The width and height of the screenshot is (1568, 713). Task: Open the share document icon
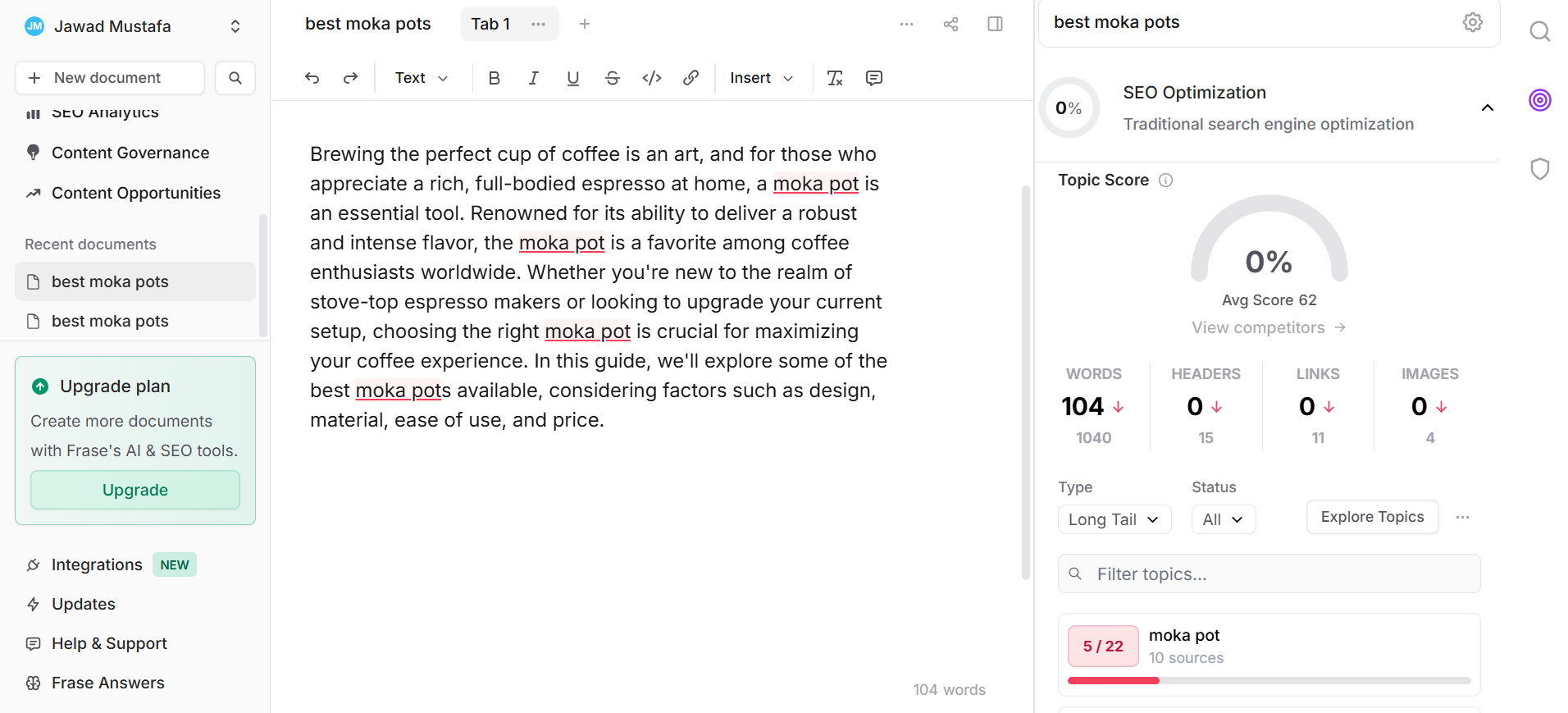click(x=950, y=24)
